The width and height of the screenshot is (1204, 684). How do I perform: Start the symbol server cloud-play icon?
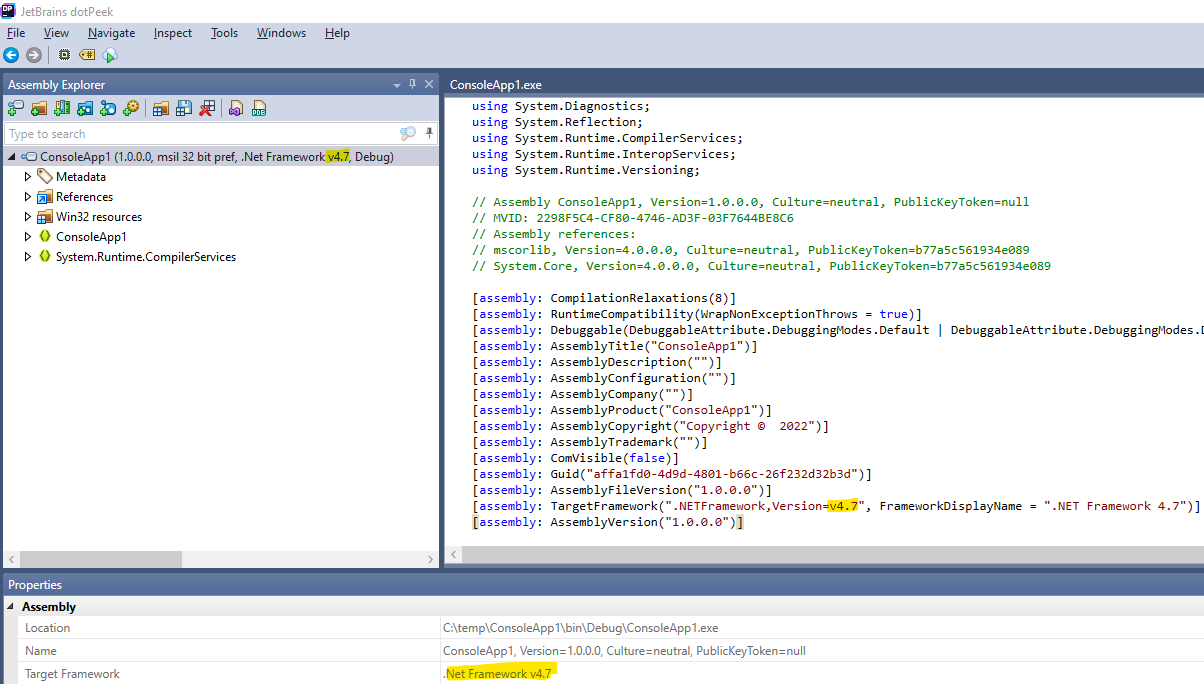pyautogui.click(x=110, y=55)
